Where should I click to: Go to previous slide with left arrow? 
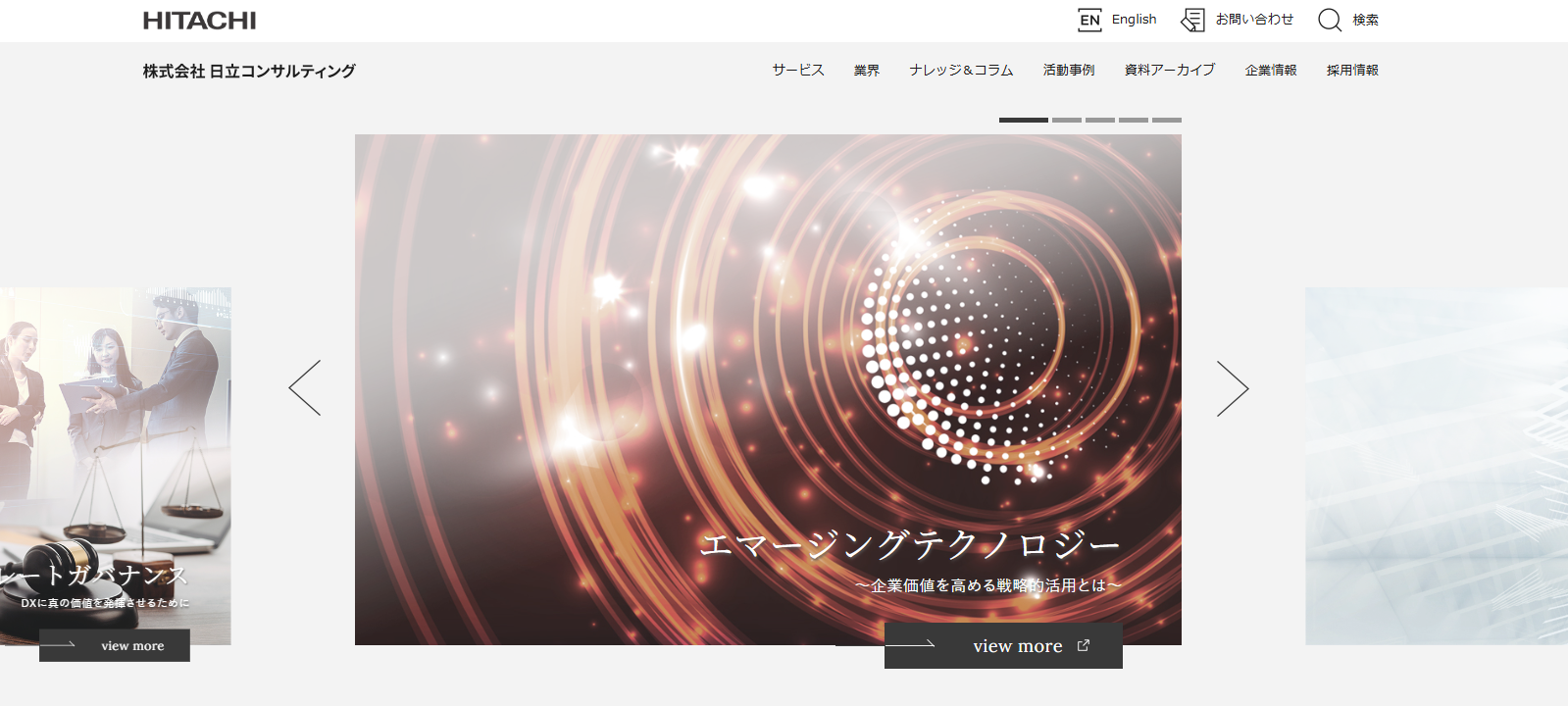pos(305,388)
